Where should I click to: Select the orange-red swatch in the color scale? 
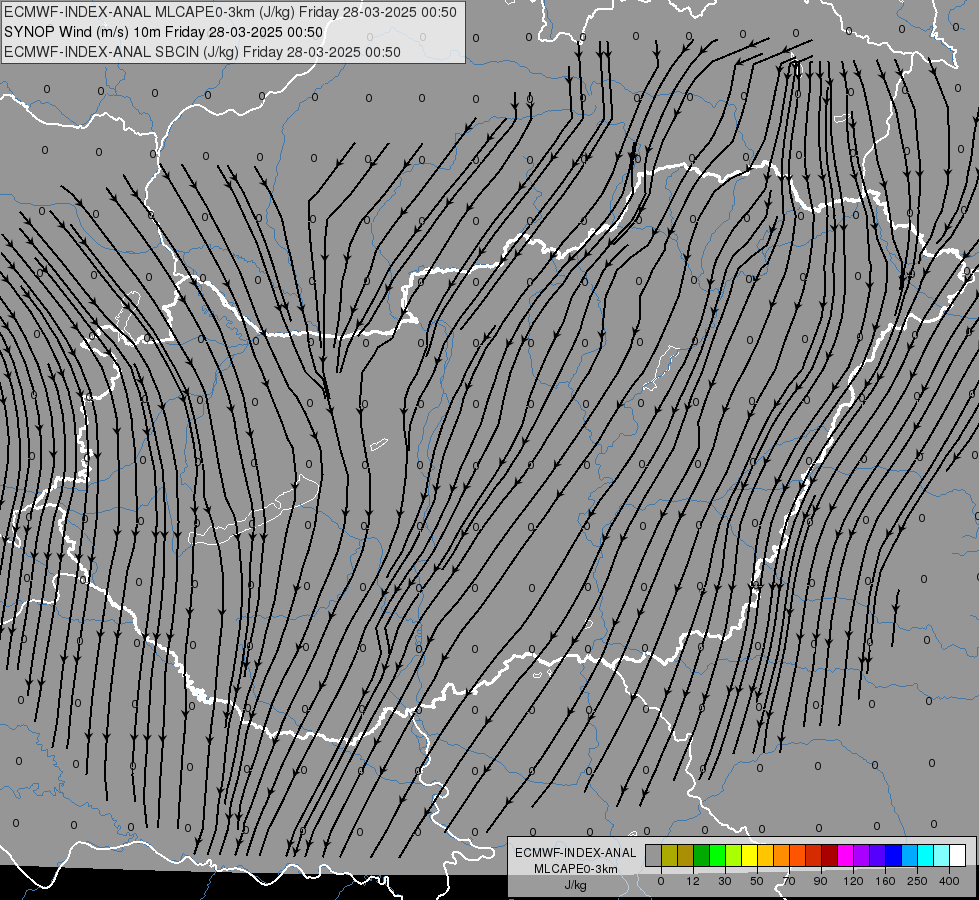click(798, 855)
